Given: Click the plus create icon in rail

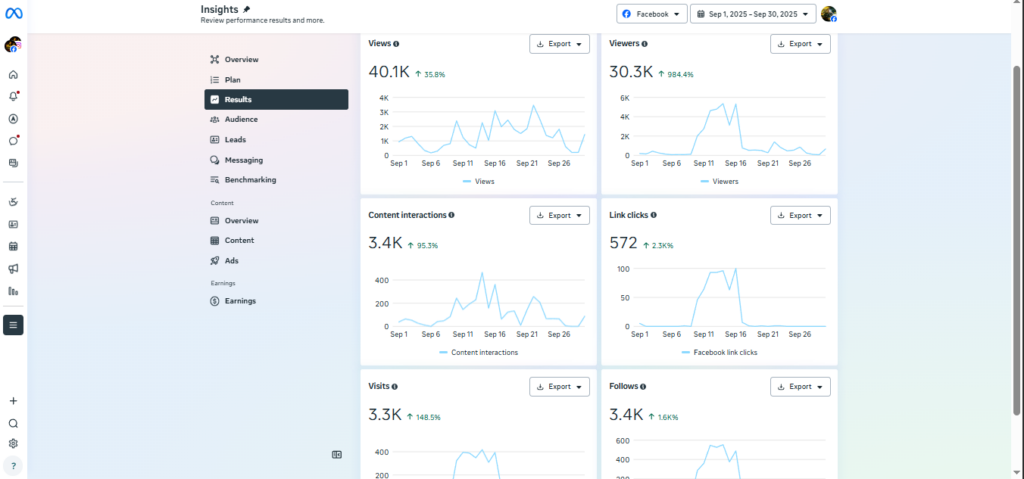Looking at the screenshot, I should pyautogui.click(x=13, y=401).
